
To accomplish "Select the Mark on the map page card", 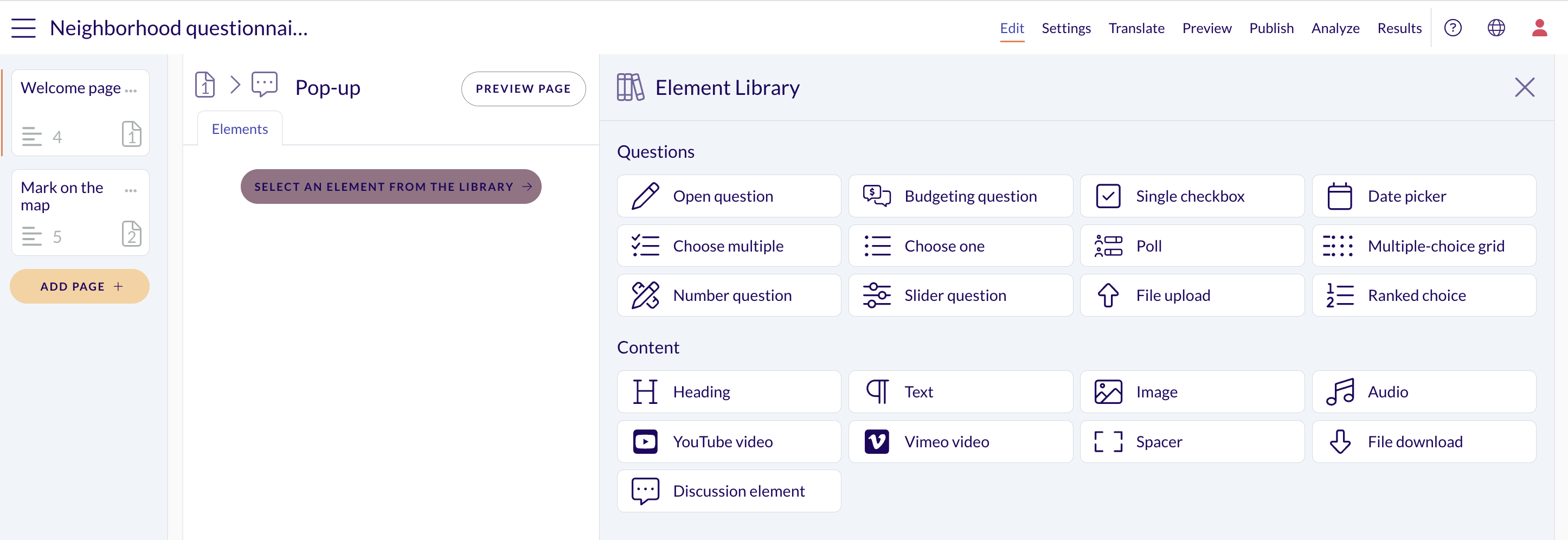I will tap(80, 213).
